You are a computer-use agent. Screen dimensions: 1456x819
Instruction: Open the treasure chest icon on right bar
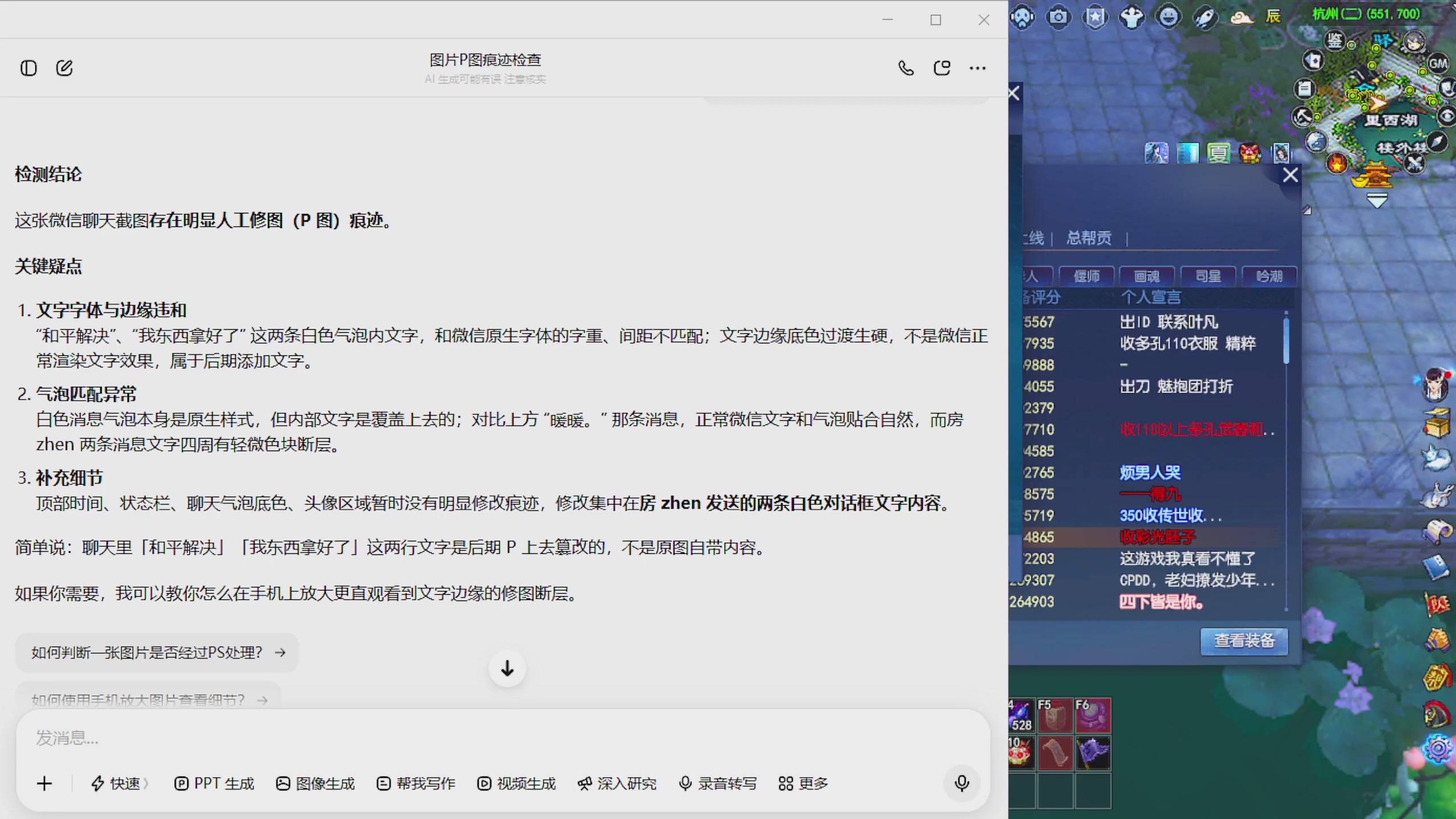[x=1437, y=423]
